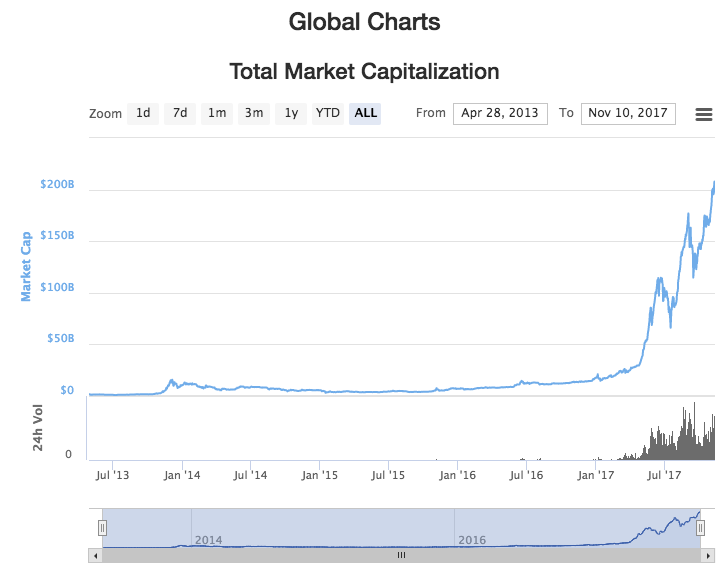Select the YTD zoom button
The height and width of the screenshot is (571, 728).
pyautogui.click(x=328, y=113)
